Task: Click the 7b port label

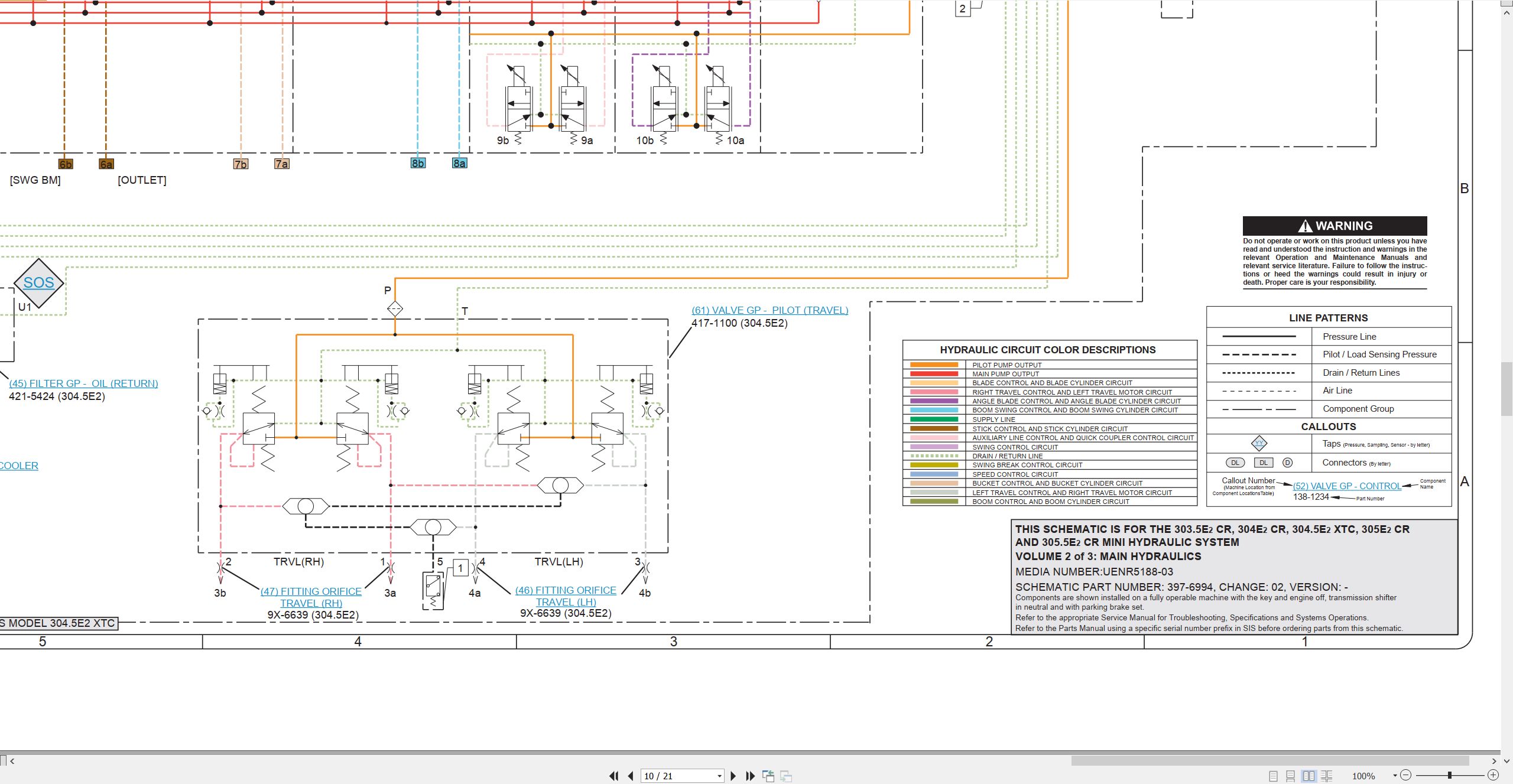Action: 241,164
